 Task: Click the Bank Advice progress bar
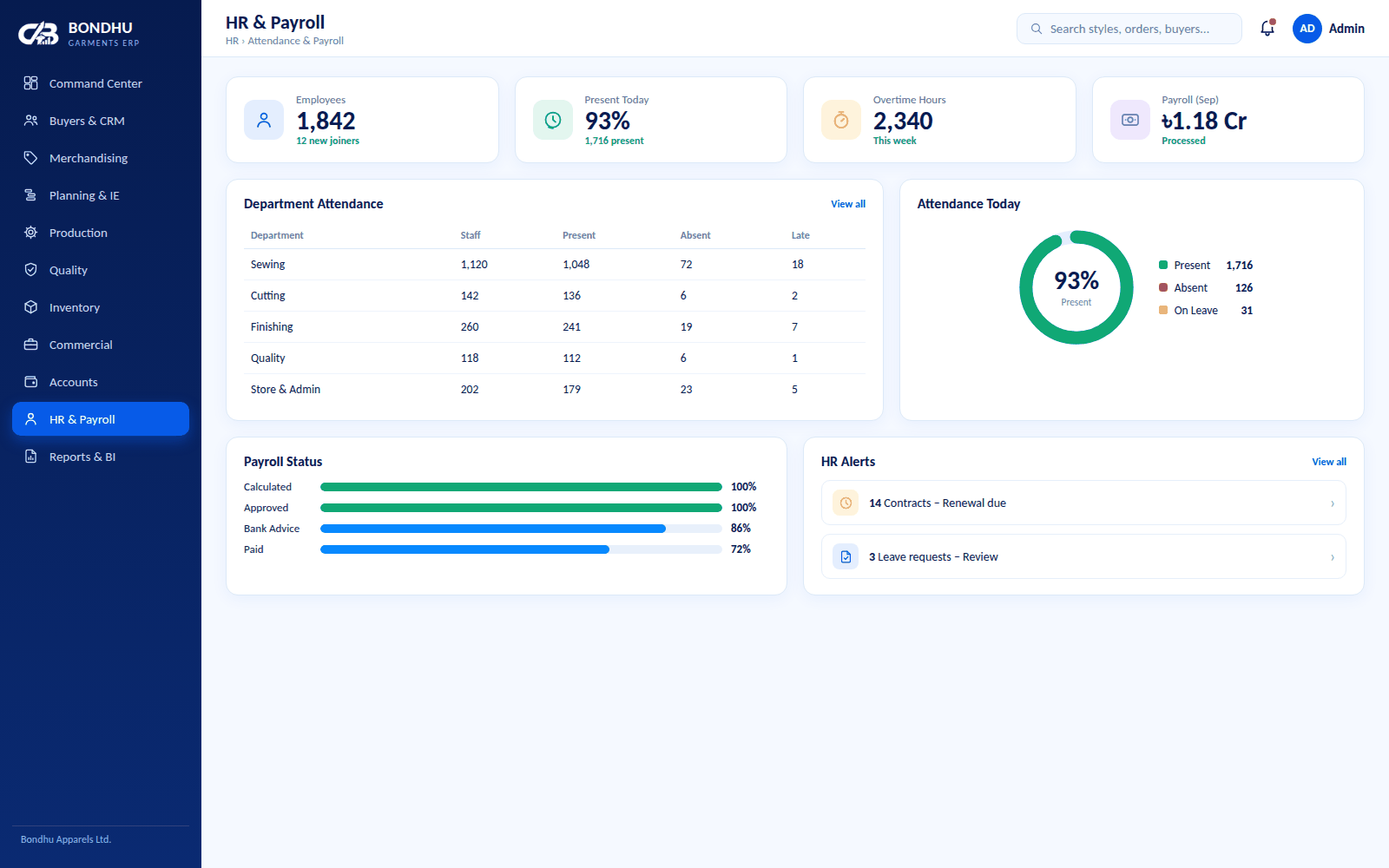point(521,529)
